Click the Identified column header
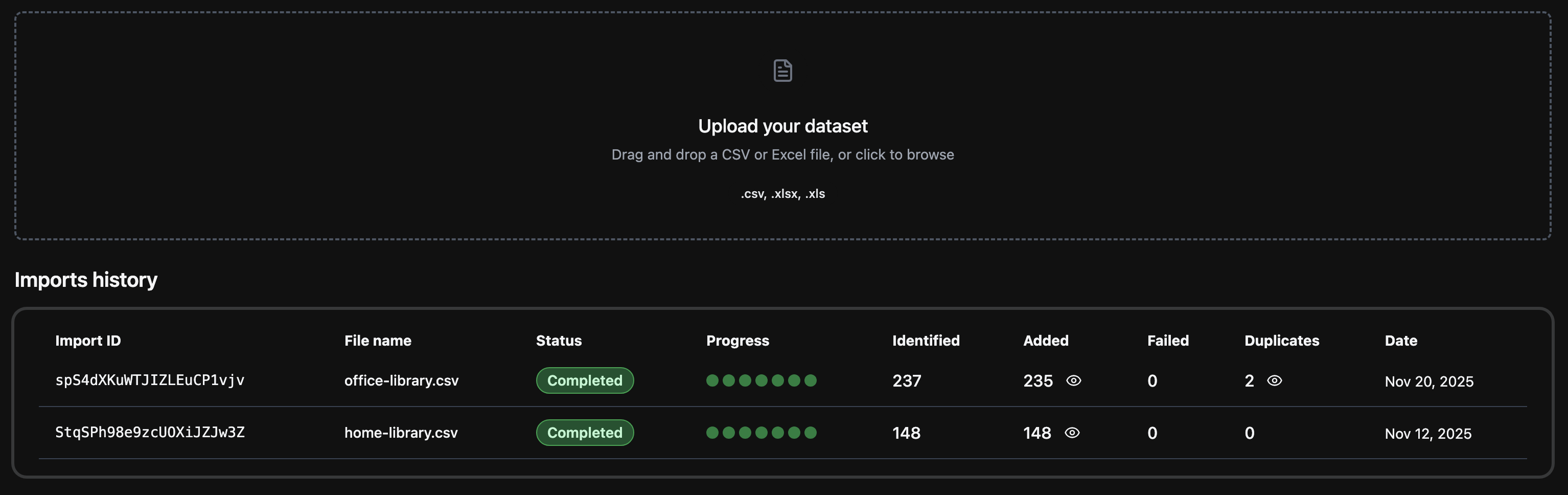 pyautogui.click(x=925, y=341)
